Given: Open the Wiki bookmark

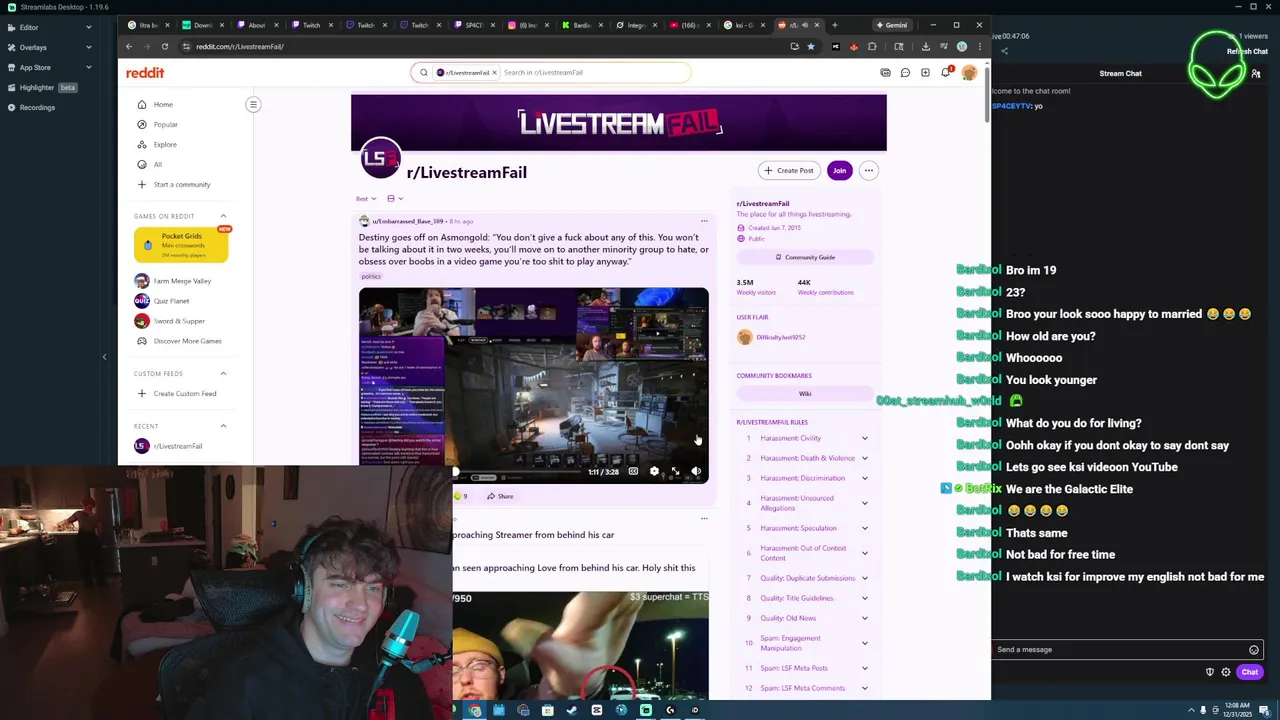Looking at the screenshot, I should [805, 394].
